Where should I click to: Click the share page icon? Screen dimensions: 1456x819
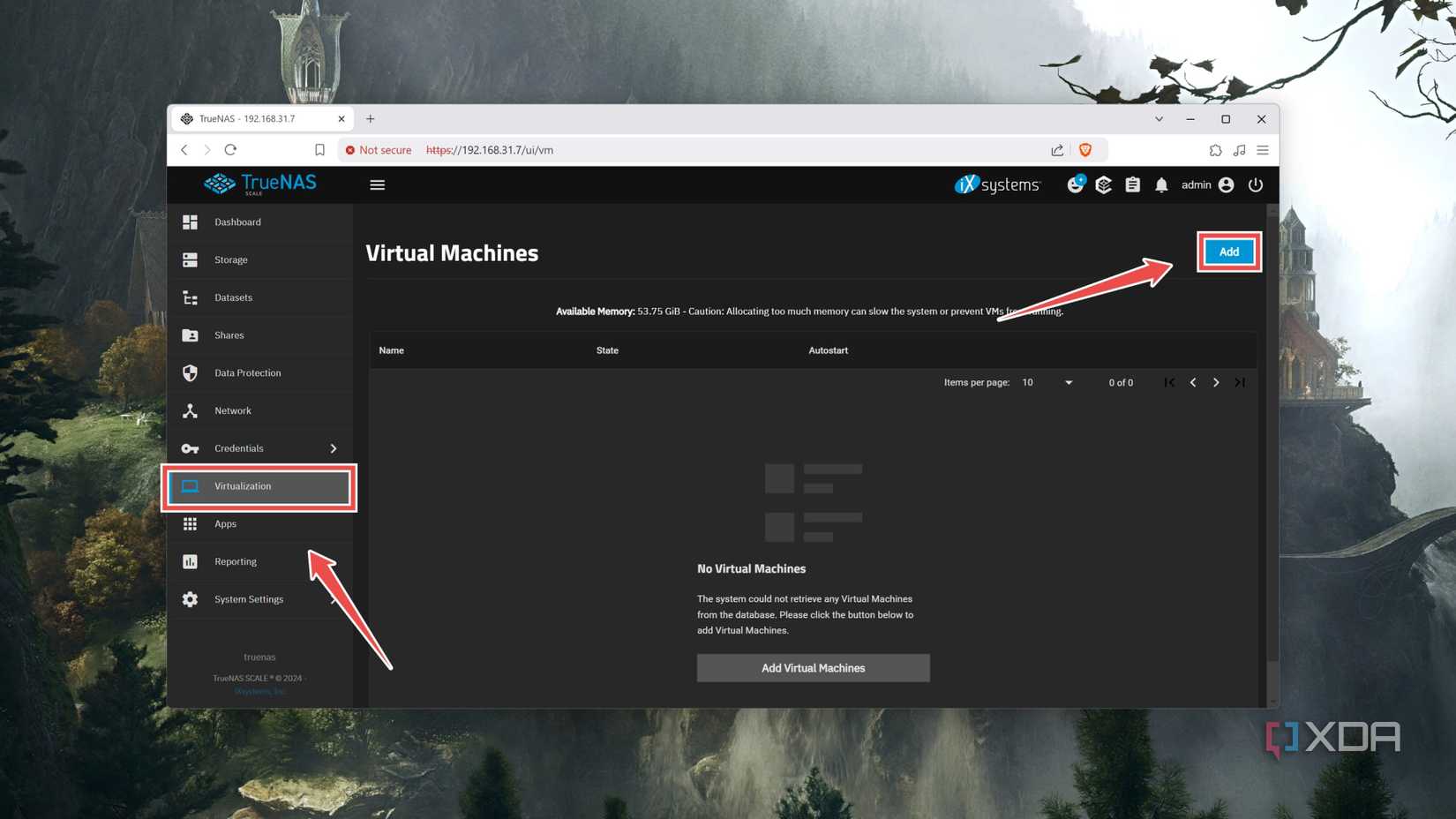pos(1057,150)
